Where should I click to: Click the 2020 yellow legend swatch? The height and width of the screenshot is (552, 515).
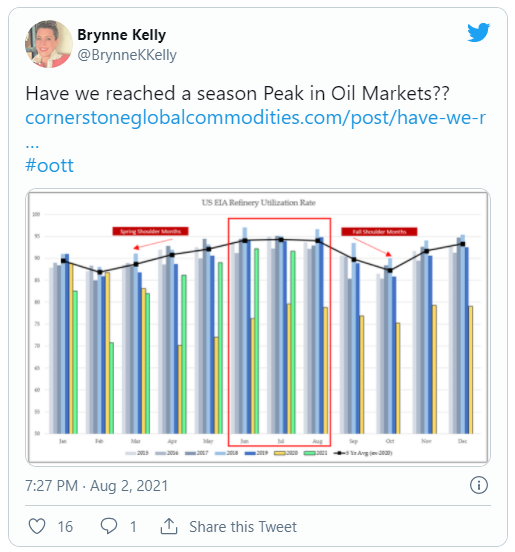click(x=280, y=453)
